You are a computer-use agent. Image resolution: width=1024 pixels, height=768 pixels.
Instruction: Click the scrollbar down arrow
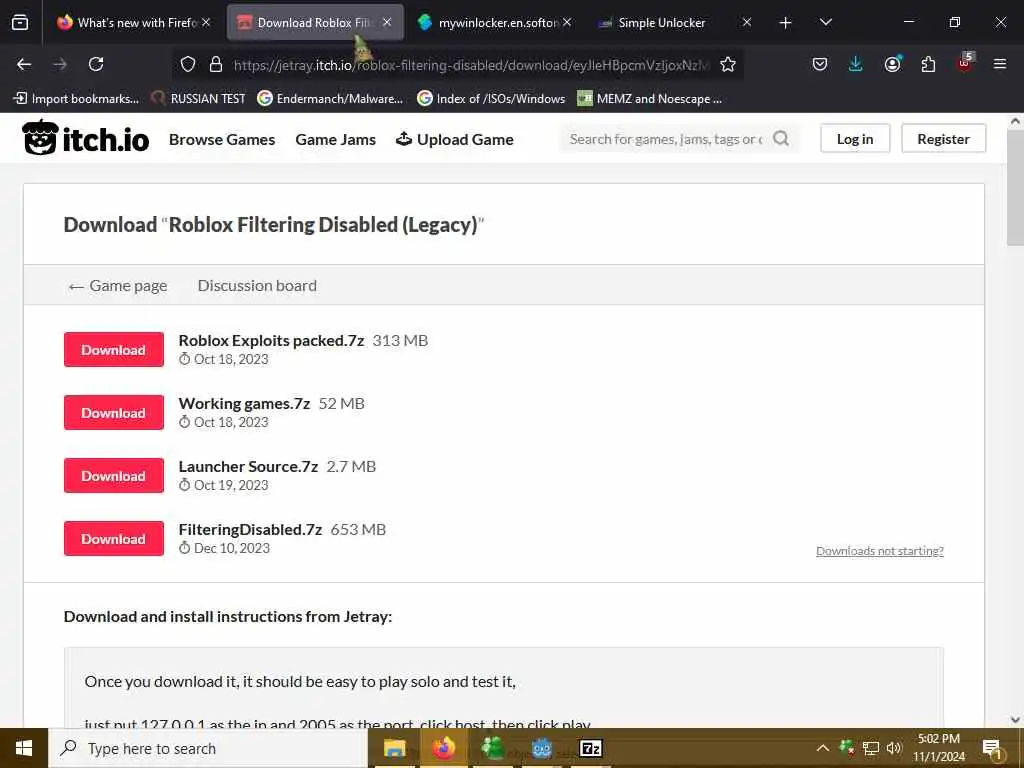tap(1015, 720)
